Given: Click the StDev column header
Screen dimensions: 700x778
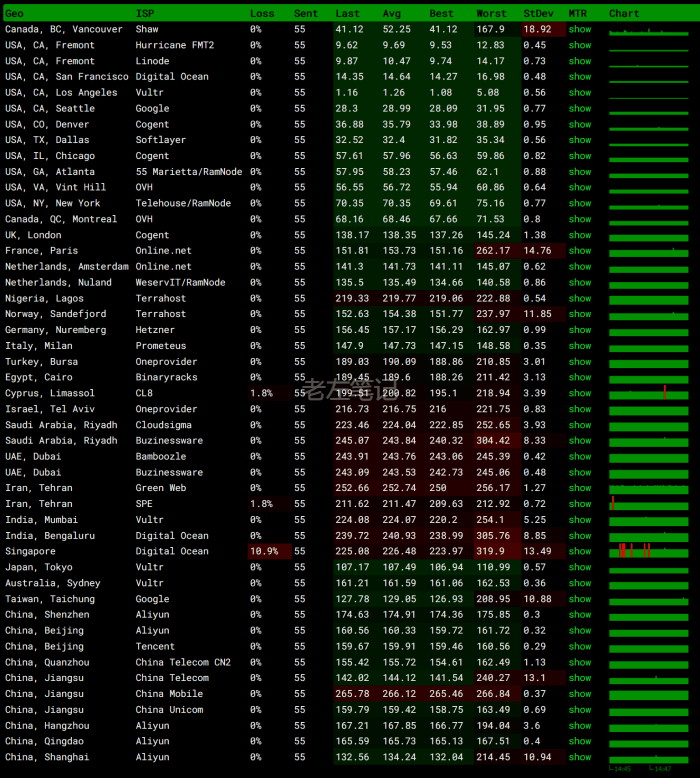Looking at the screenshot, I should [538, 13].
